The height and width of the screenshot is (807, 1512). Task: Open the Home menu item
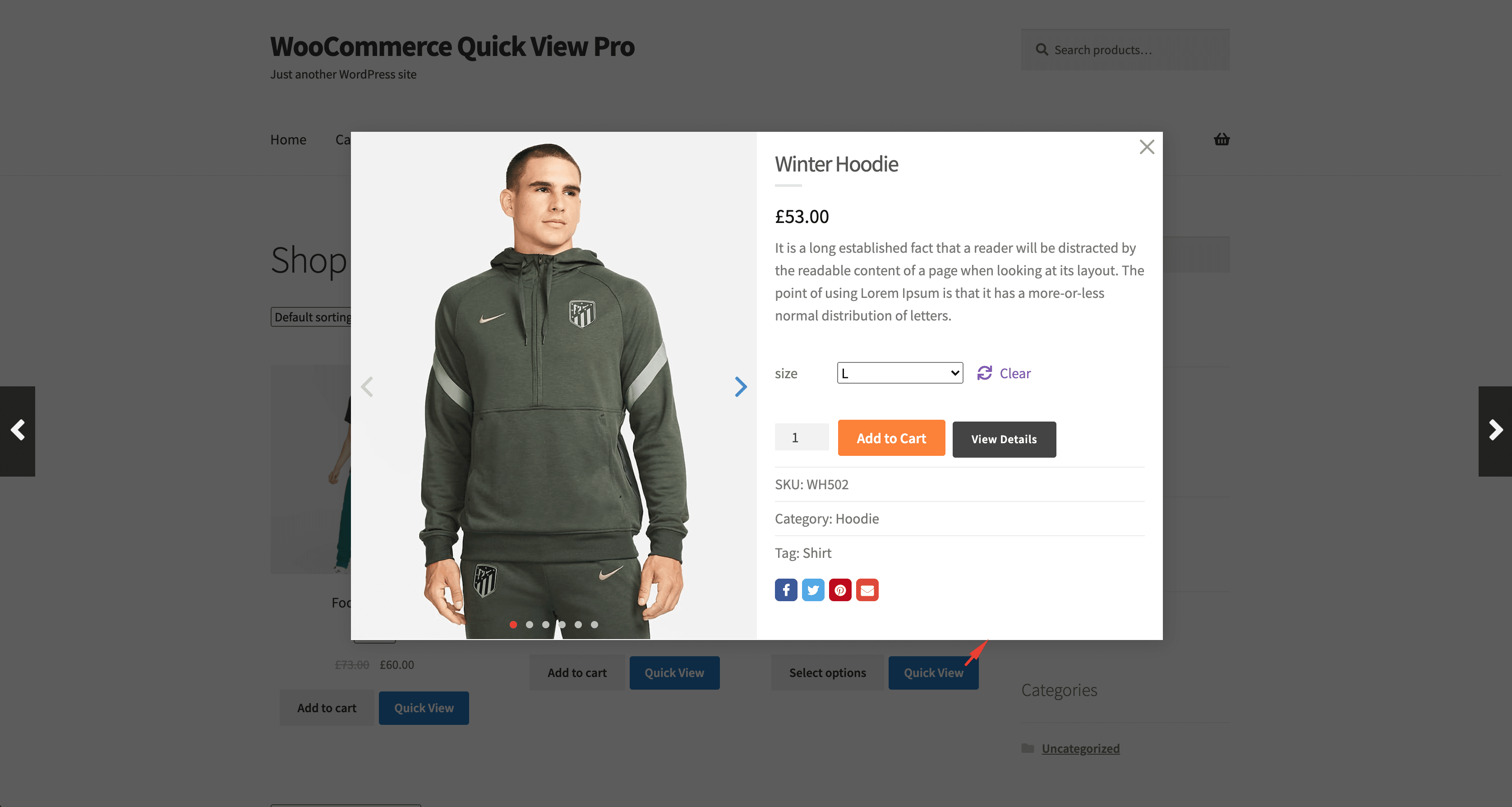coord(288,139)
